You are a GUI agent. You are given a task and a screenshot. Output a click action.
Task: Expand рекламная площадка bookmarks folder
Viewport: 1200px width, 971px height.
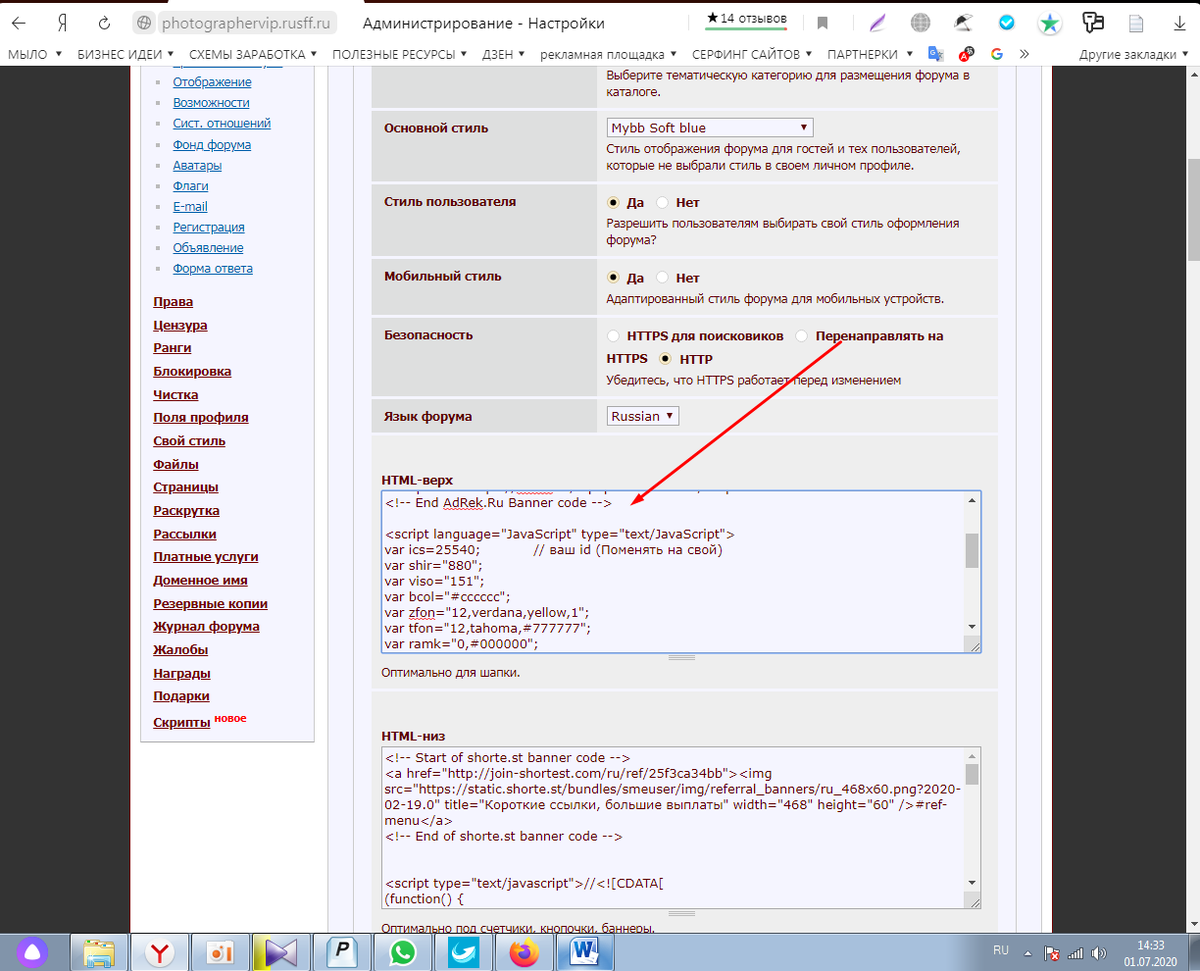pyautogui.click(x=608, y=54)
